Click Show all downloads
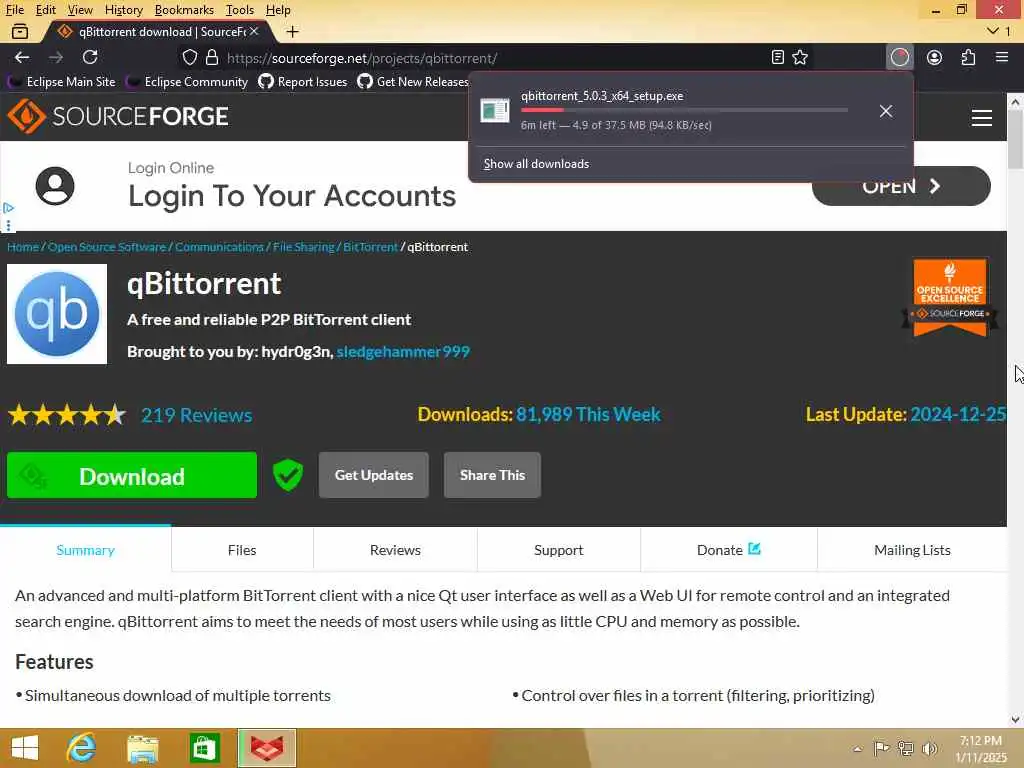The width and height of the screenshot is (1024, 768). [x=536, y=164]
